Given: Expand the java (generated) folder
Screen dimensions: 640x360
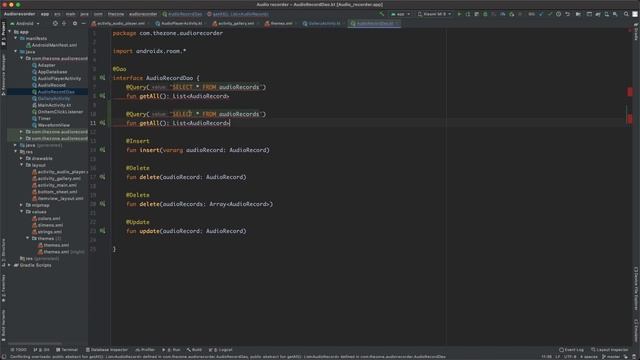Looking at the screenshot, I should [16, 145].
